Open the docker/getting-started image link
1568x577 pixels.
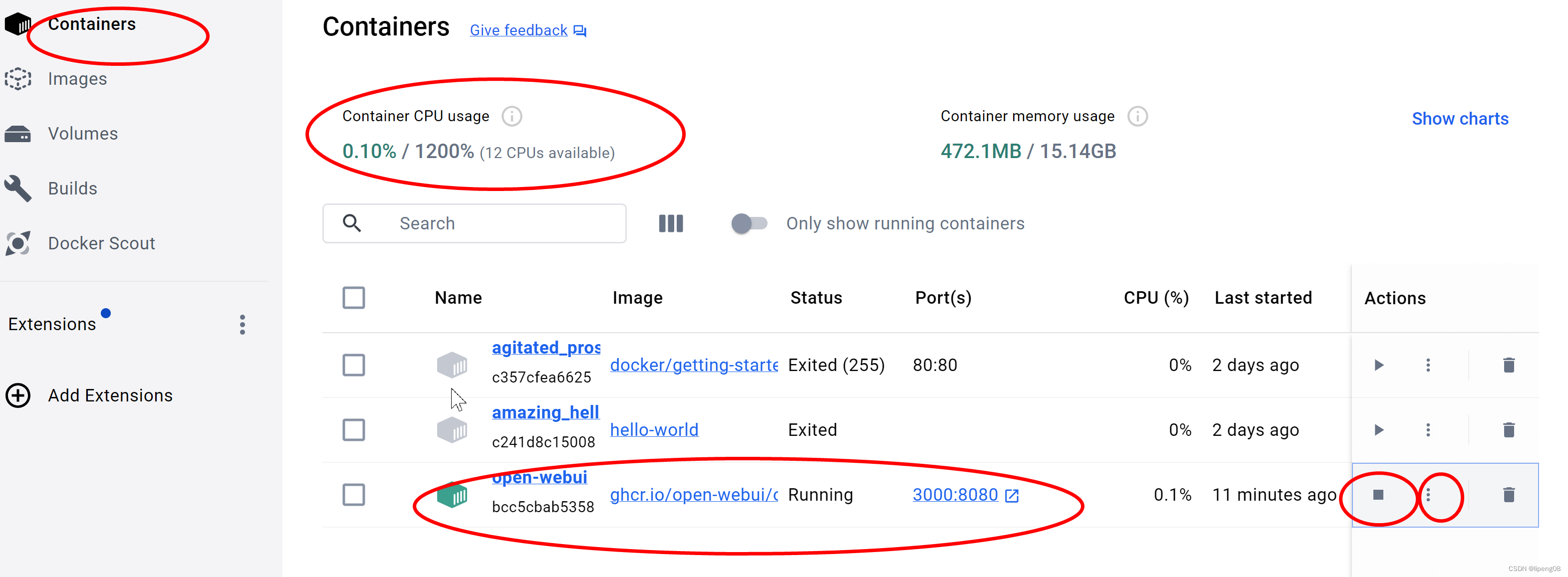click(x=694, y=365)
